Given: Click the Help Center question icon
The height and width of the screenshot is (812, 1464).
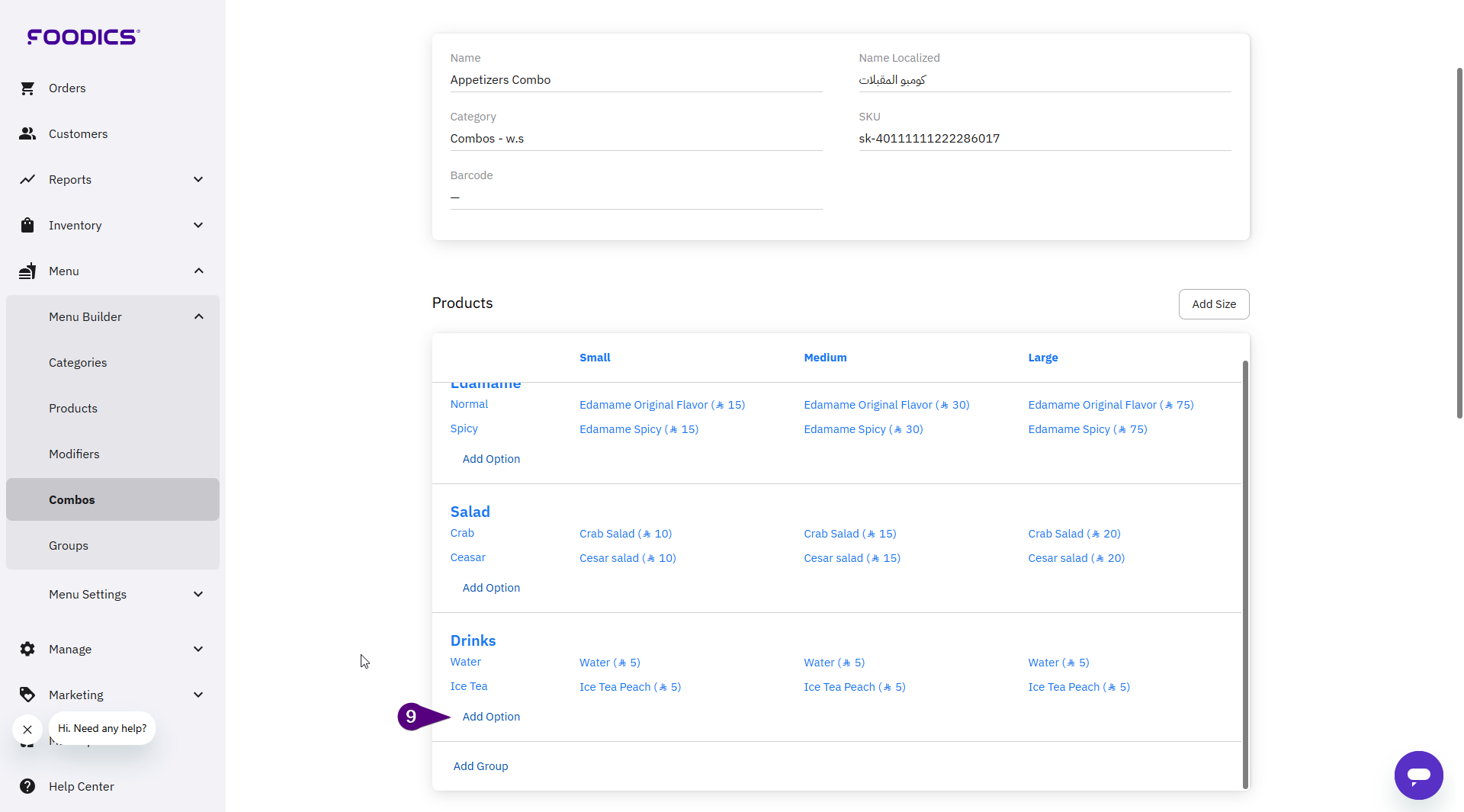Looking at the screenshot, I should tap(27, 787).
